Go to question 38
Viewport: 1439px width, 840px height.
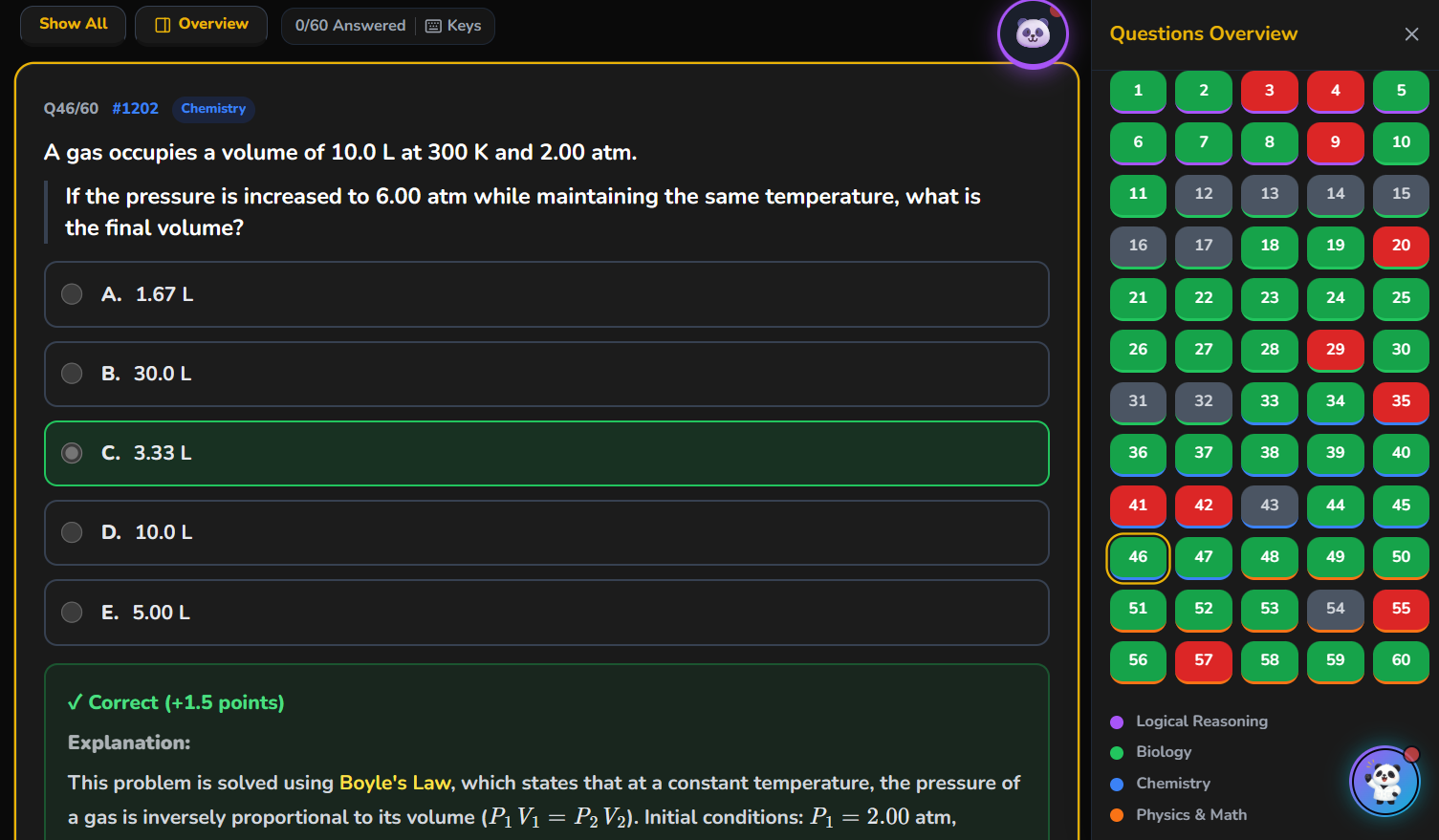coord(1270,453)
